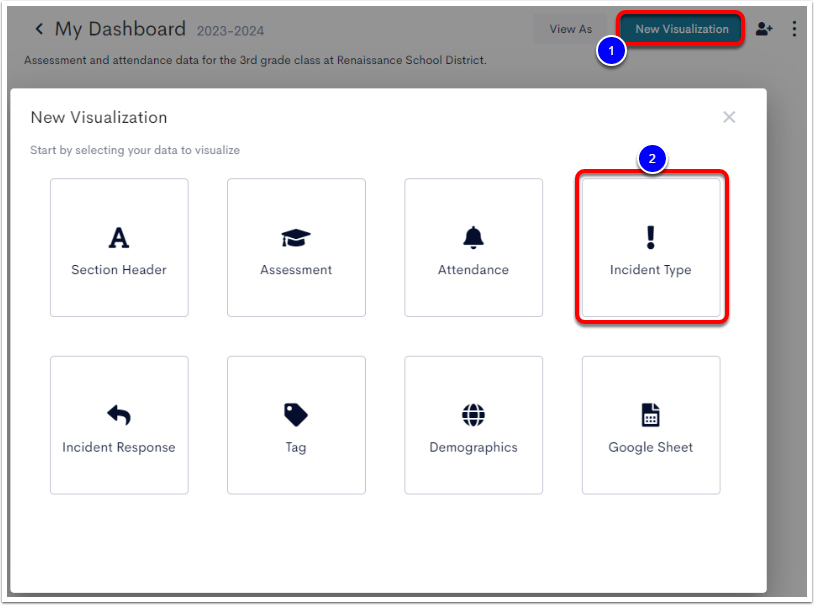814x605 pixels.
Task: Close the New Visualization dialog
Action: point(729,117)
